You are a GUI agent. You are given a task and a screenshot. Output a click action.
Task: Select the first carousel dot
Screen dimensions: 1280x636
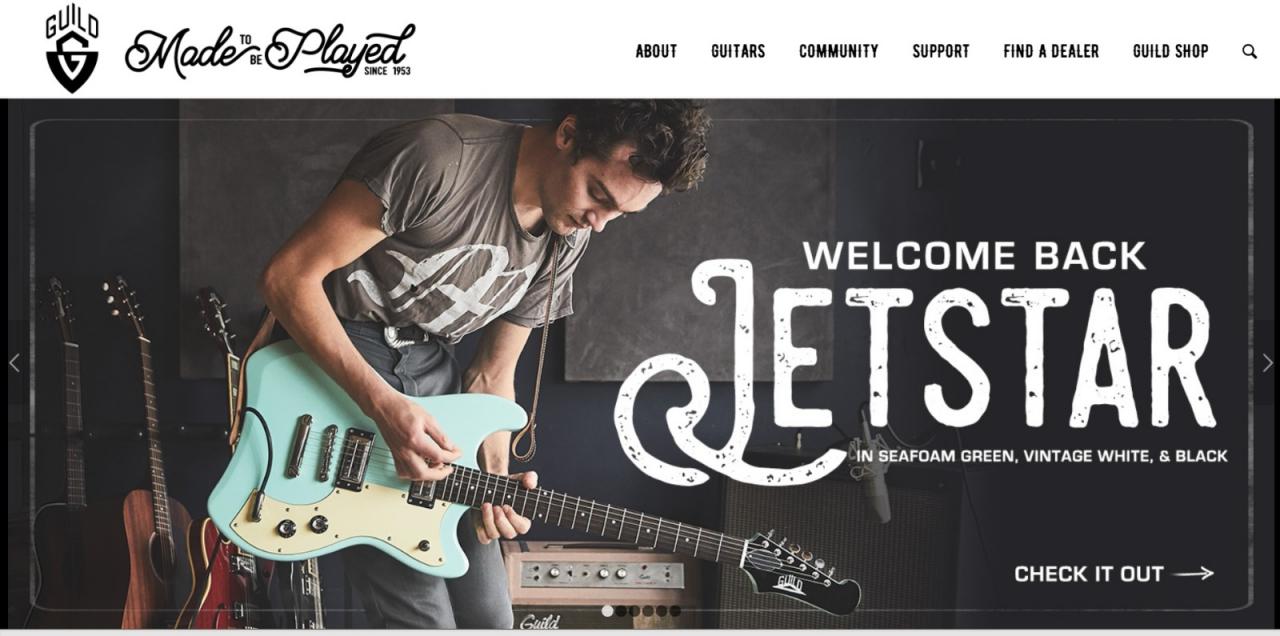(607, 611)
